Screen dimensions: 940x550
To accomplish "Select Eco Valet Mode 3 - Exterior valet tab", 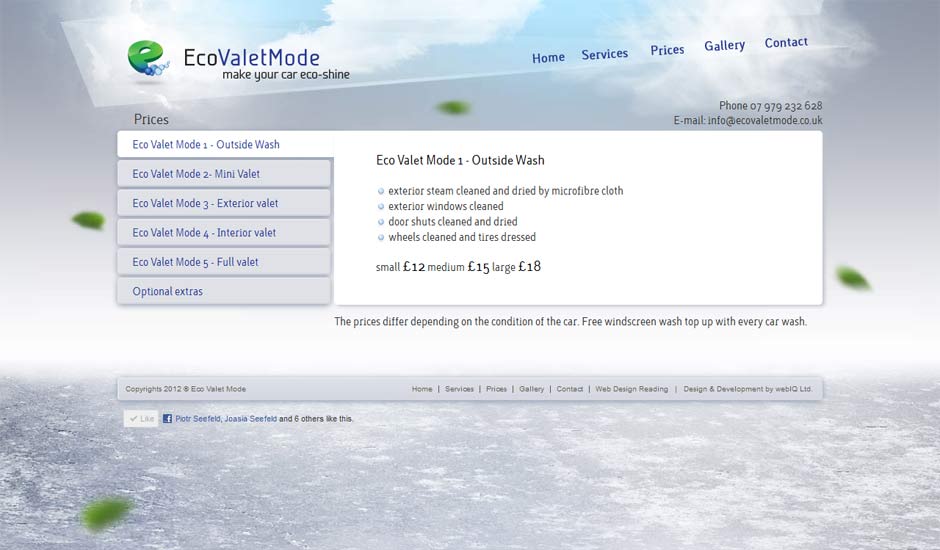I will click(224, 203).
